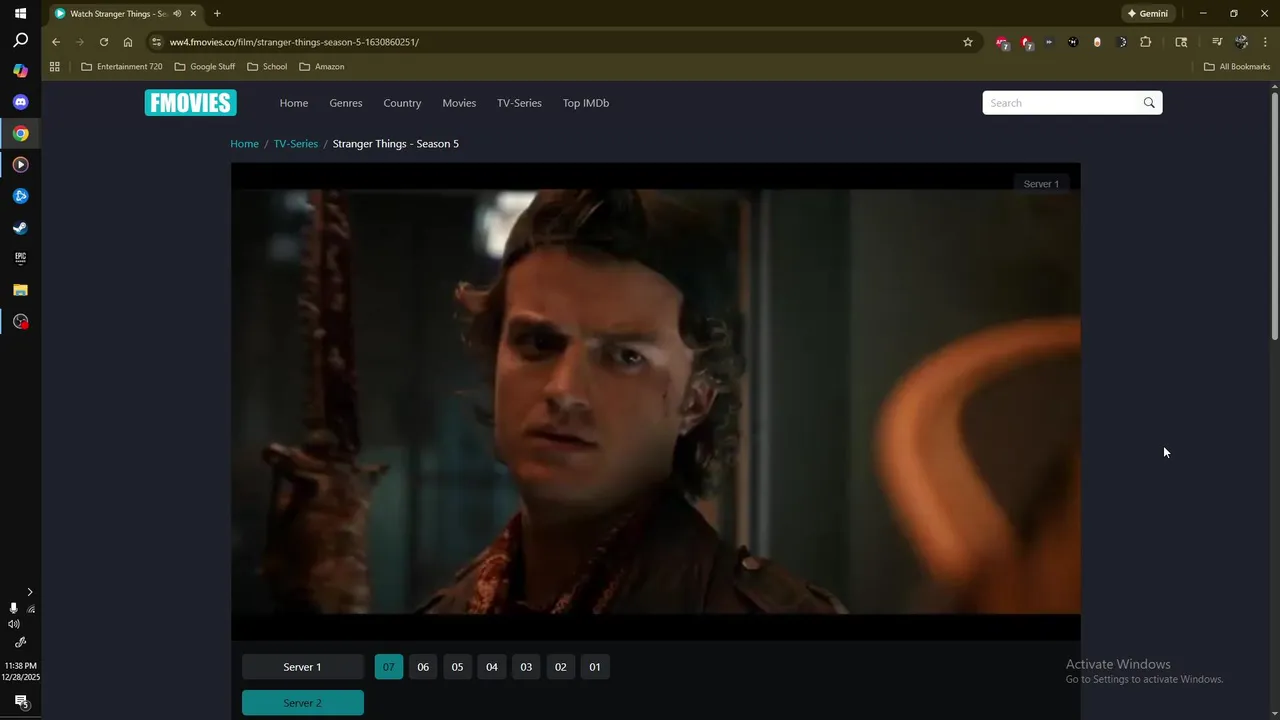Click the video player to play

(x=656, y=401)
